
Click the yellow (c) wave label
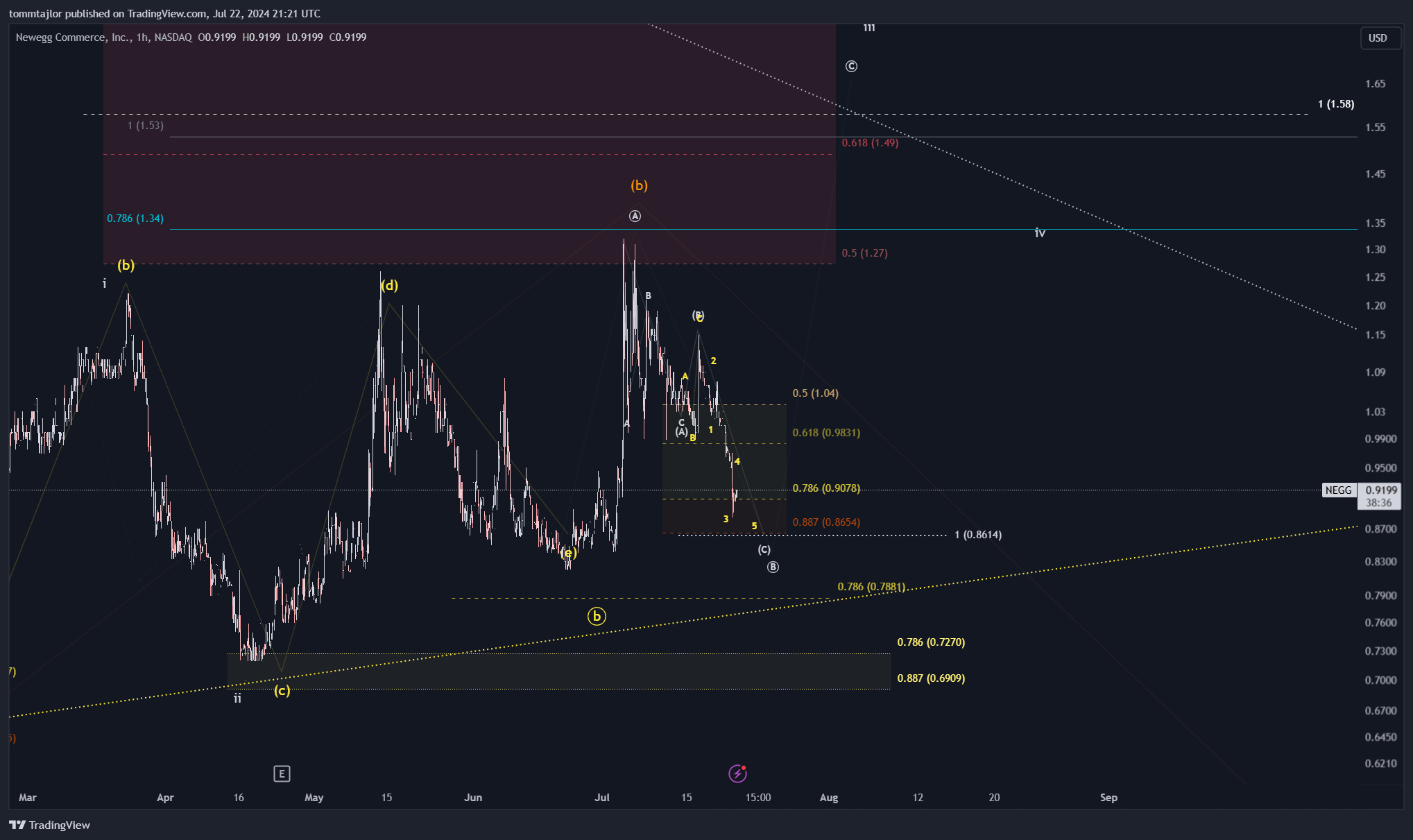click(282, 690)
